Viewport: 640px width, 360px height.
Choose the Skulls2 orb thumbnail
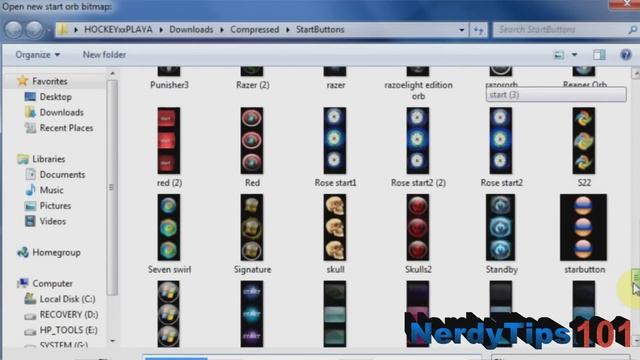(x=418, y=227)
